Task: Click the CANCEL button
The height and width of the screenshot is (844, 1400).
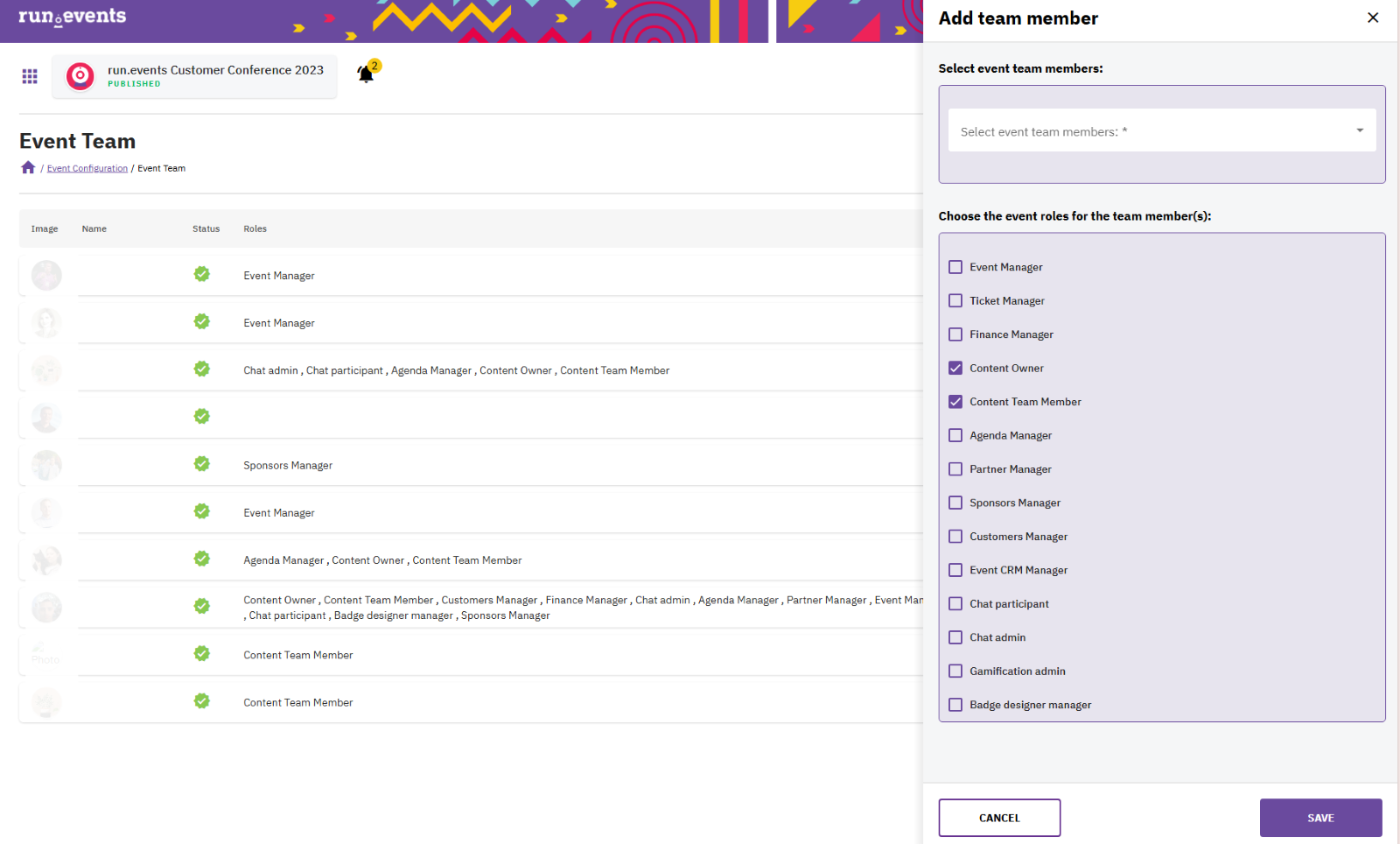Action: (999, 818)
